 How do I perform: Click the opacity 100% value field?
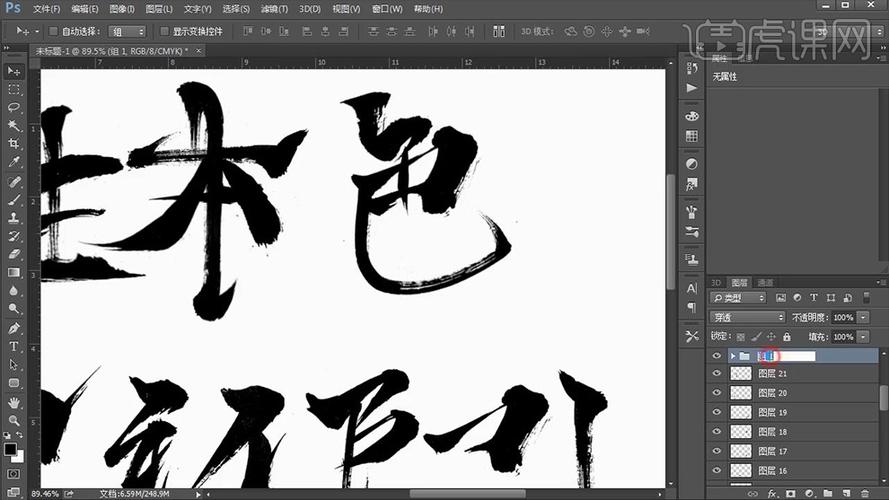click(844, 317)
